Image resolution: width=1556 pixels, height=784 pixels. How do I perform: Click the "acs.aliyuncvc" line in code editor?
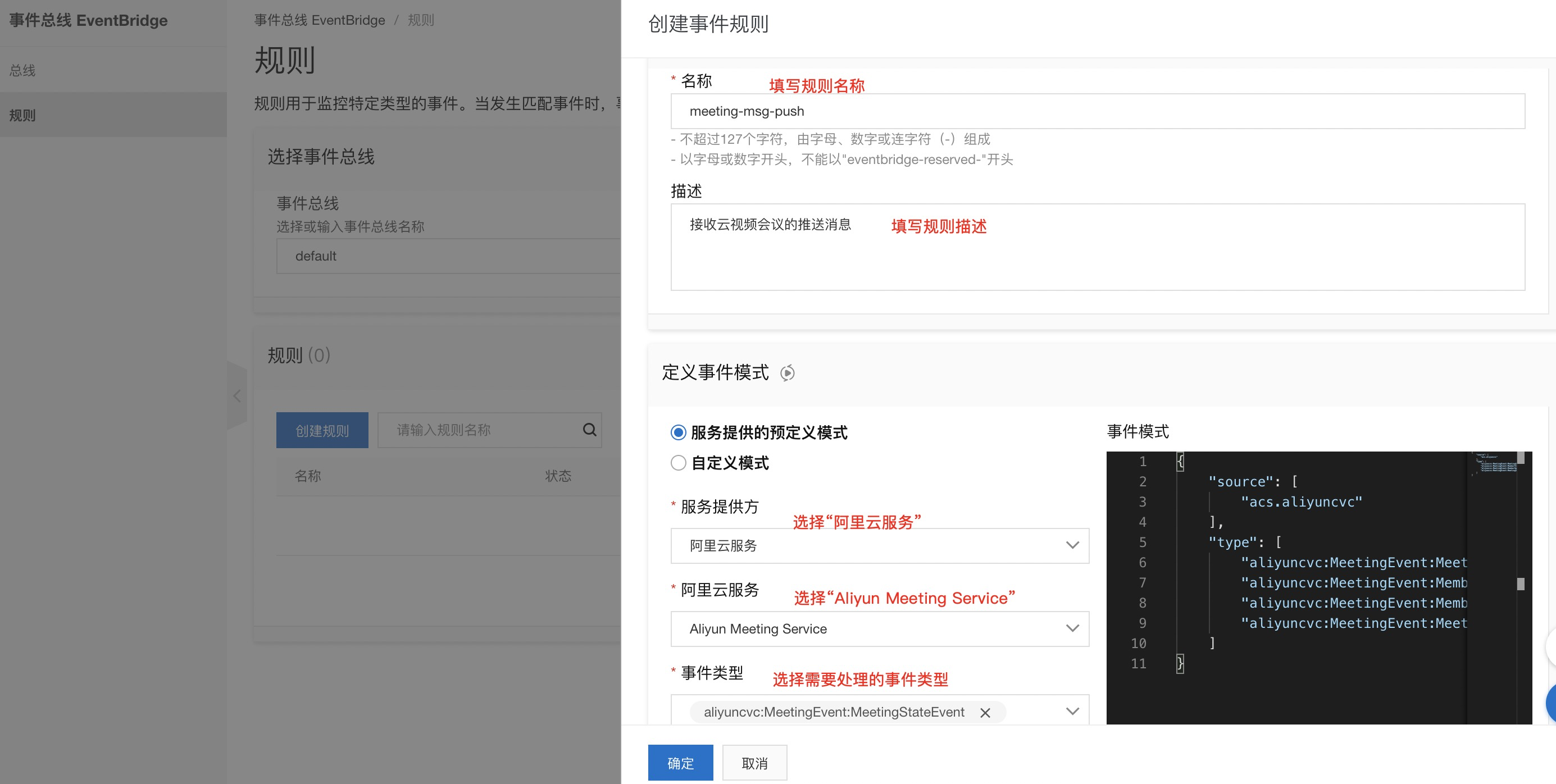coord(1301,502)
